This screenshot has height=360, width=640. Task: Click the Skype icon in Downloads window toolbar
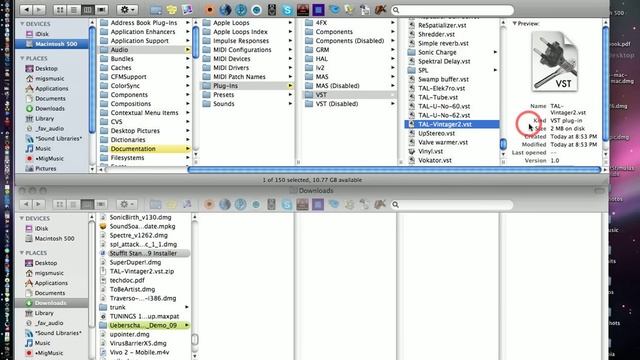click(287, 204)
